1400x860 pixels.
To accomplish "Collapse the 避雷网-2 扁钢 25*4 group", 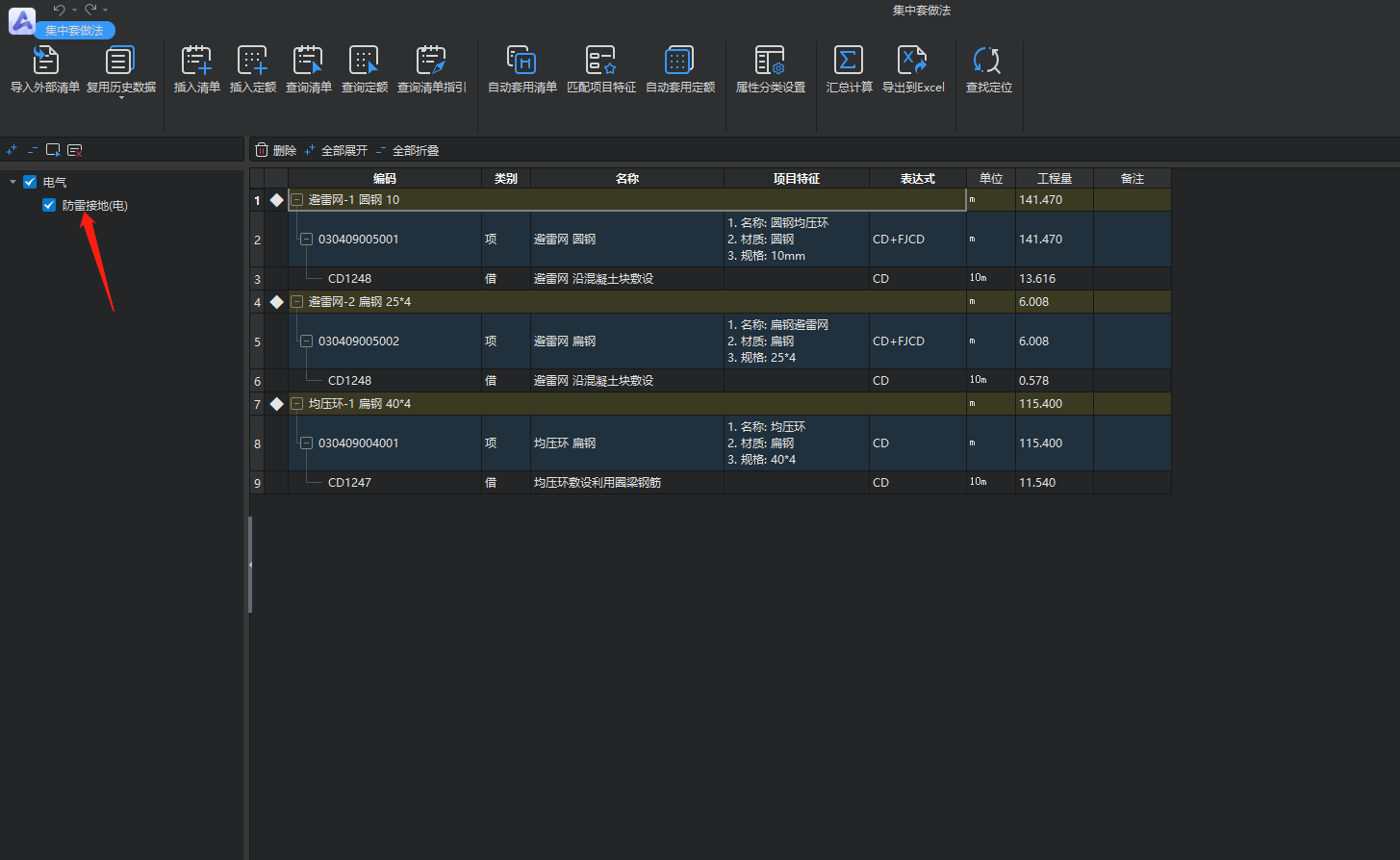I will coord(297,302).
